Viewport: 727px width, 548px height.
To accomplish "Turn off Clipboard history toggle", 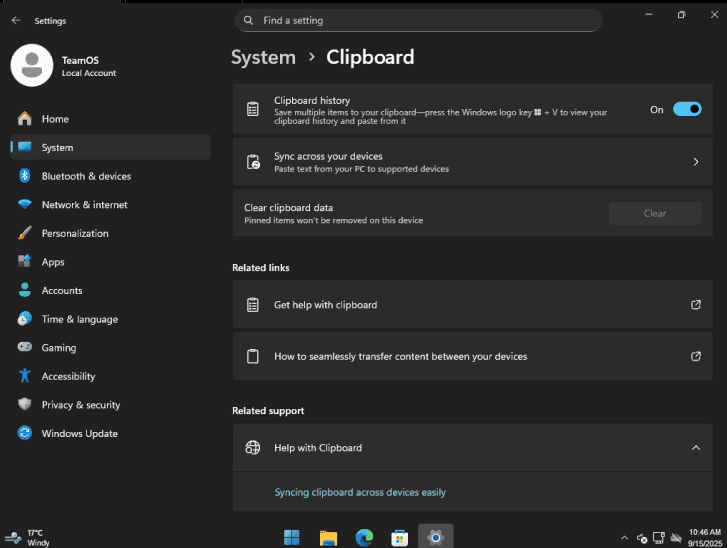I will (687, 109).
